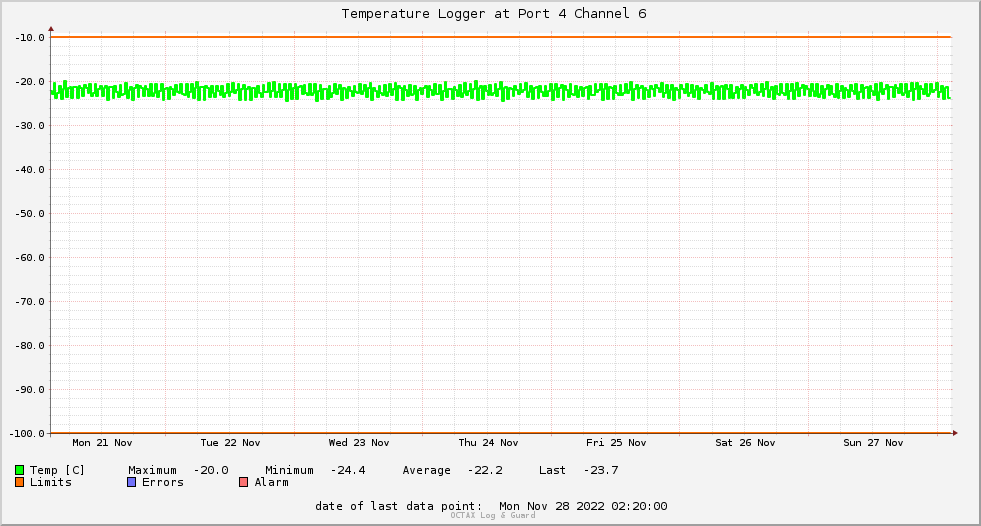
Task: Click the 'date of last data point:' label
Action: (399, 506)
